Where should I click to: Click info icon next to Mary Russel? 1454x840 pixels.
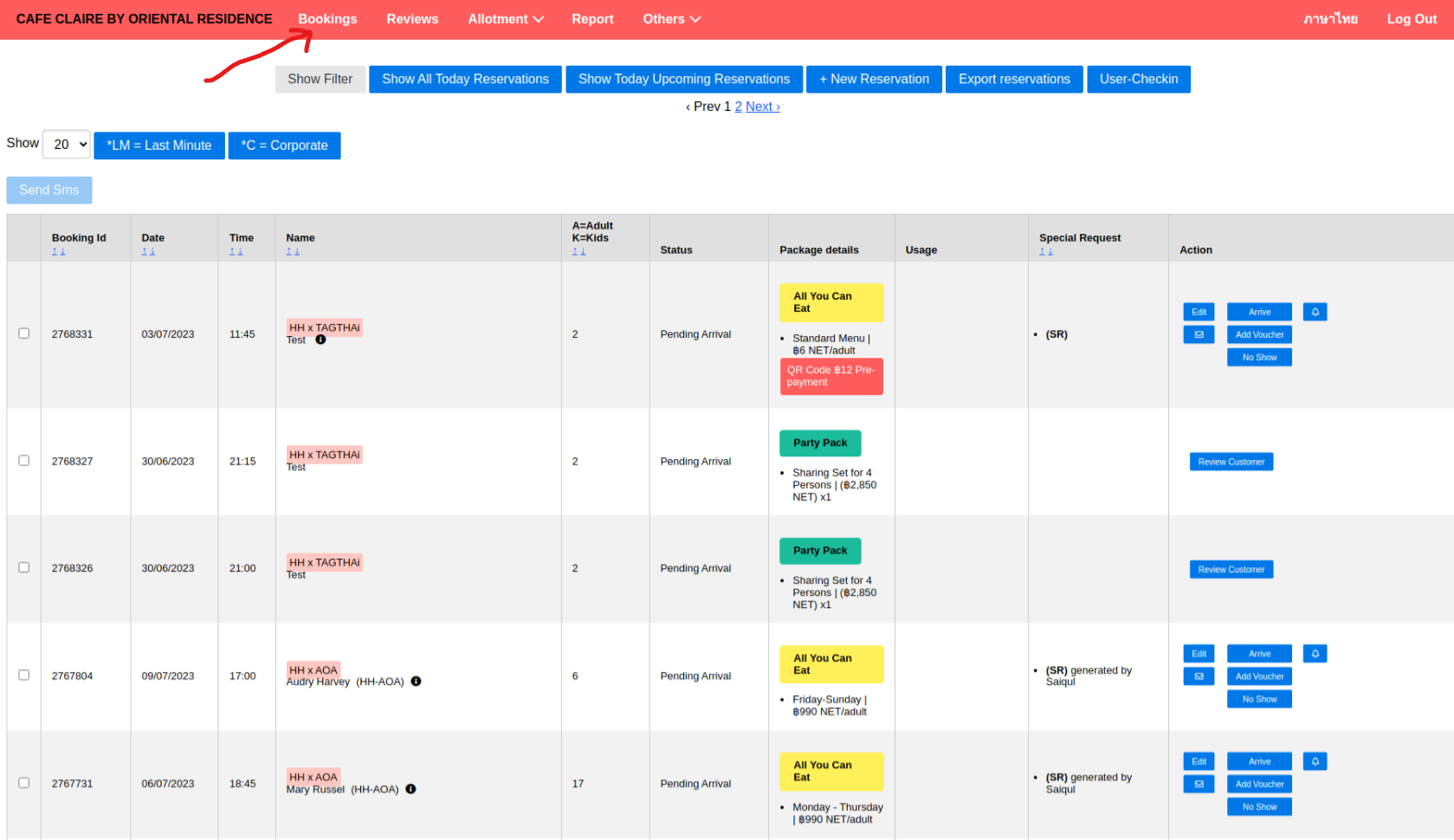(410, 789)
